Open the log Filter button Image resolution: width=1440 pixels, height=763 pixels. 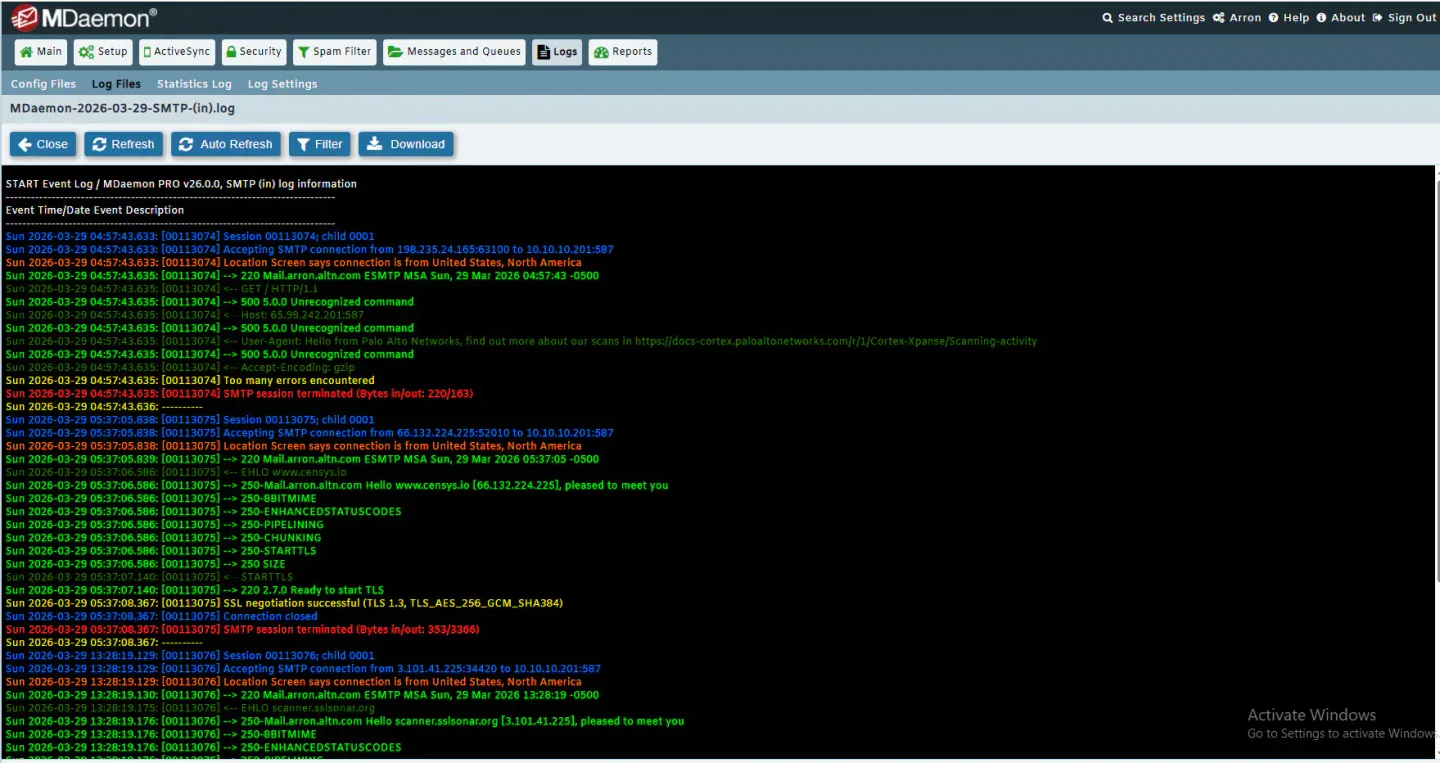[x=320, y=144]
